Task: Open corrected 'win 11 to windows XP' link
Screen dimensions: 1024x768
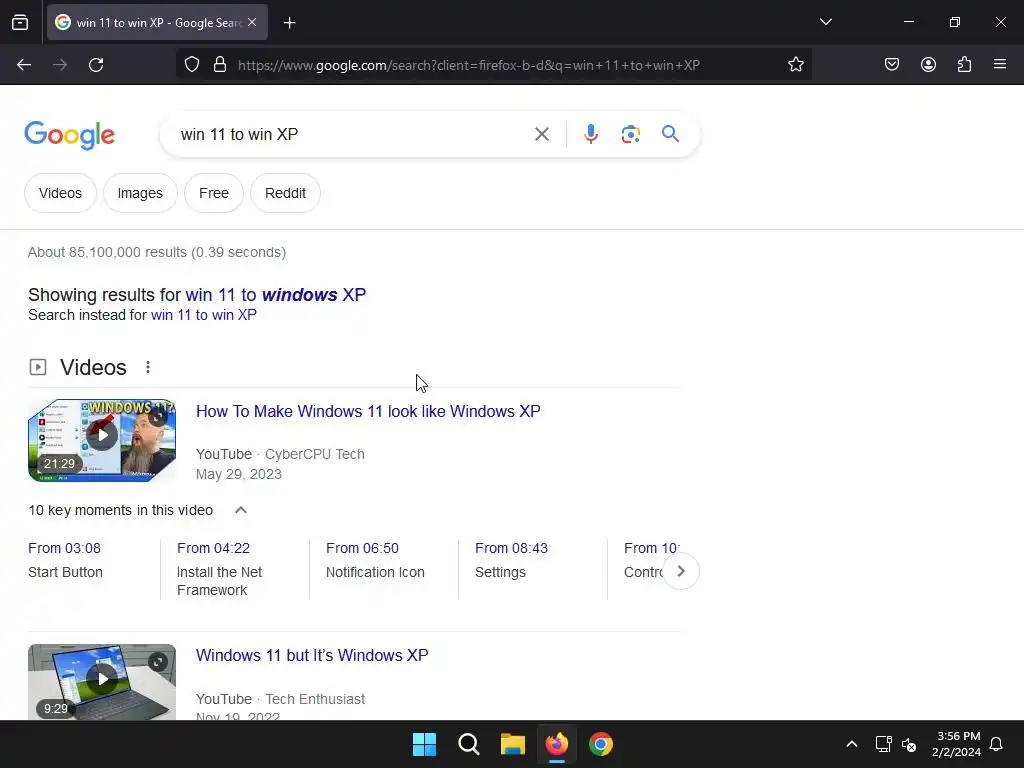Action: pos(276,295)
